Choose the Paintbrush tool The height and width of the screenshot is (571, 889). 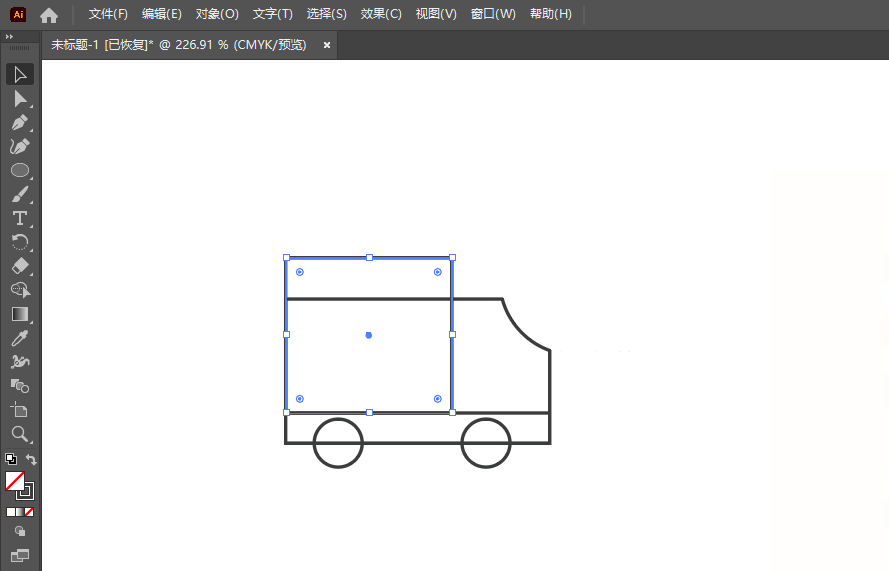pos(20,194)
